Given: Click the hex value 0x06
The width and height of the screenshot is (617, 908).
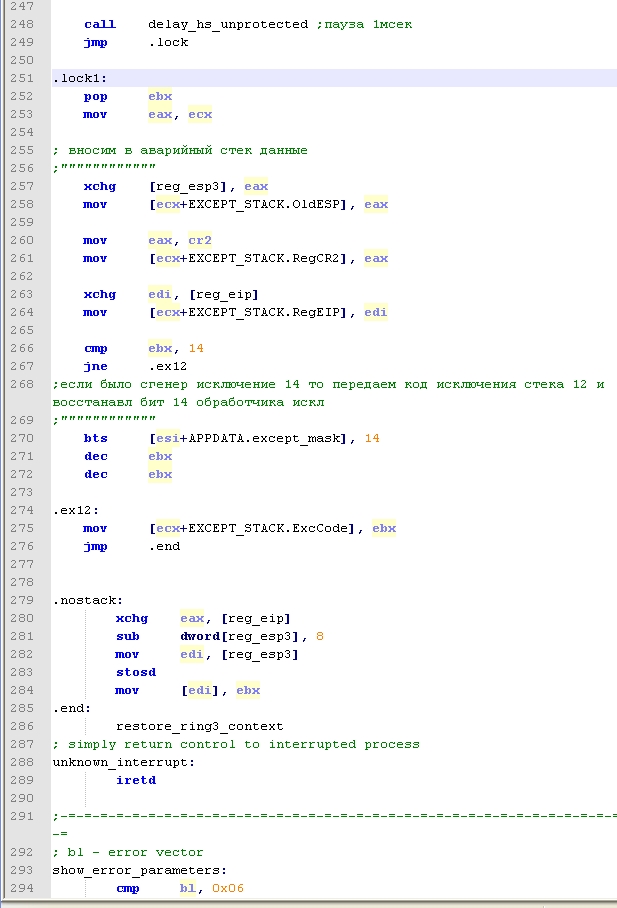Looking at the screenshot, I should click(x=228, y=888).
